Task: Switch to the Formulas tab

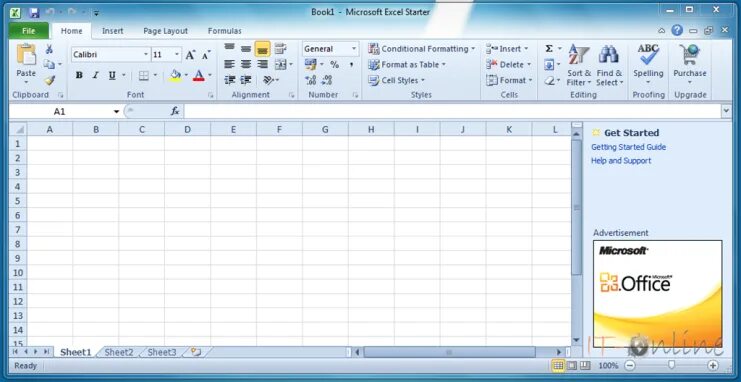Action: point(224,31)
